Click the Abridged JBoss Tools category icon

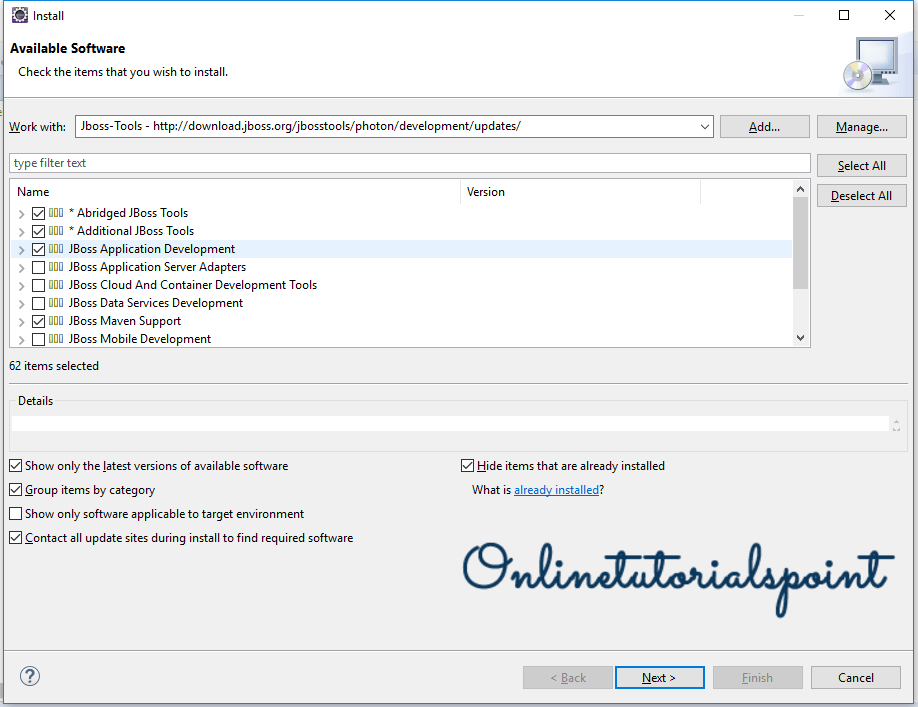57,212
